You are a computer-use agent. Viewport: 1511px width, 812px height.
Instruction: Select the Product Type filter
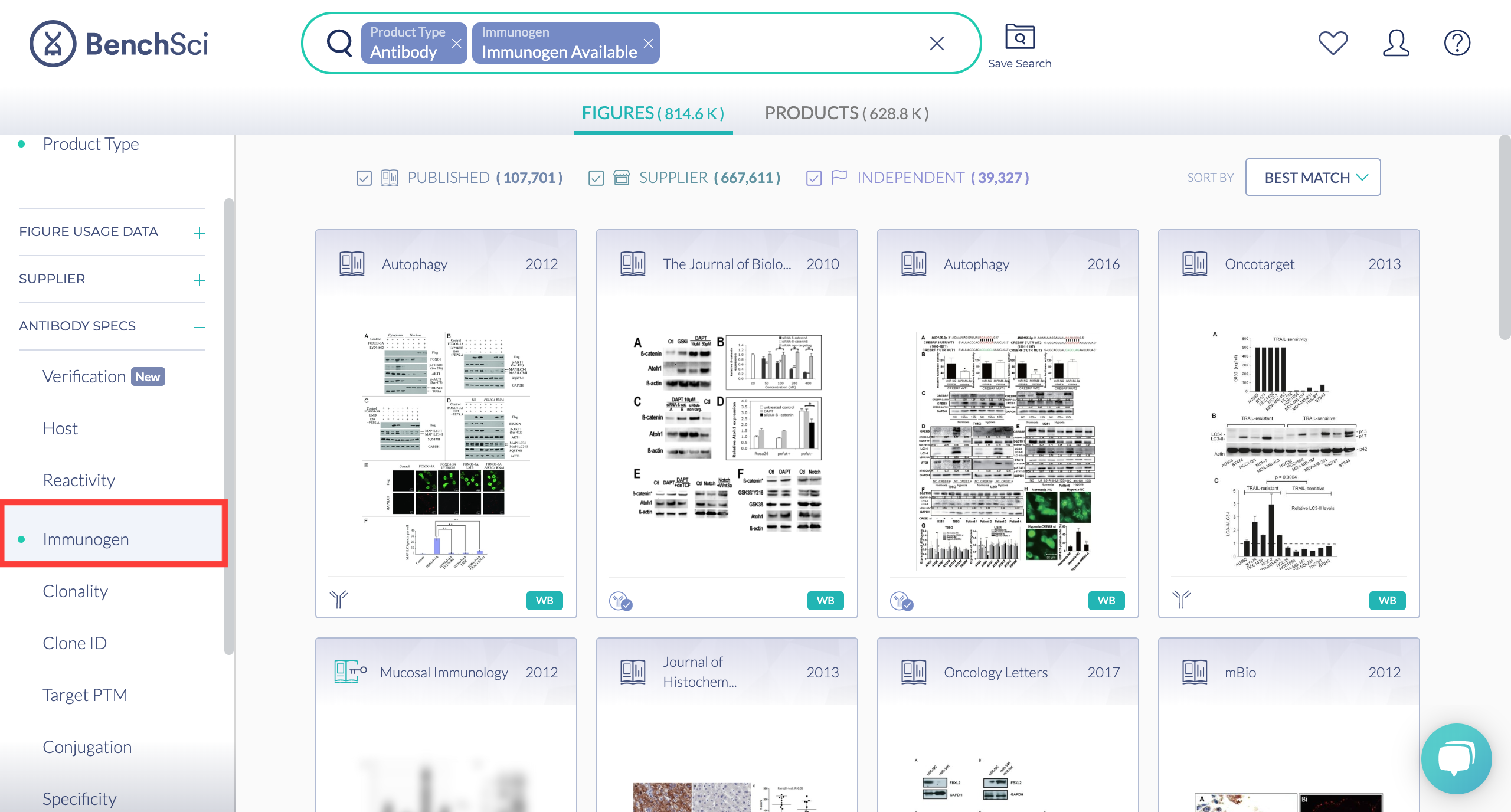tap(90, 143)
